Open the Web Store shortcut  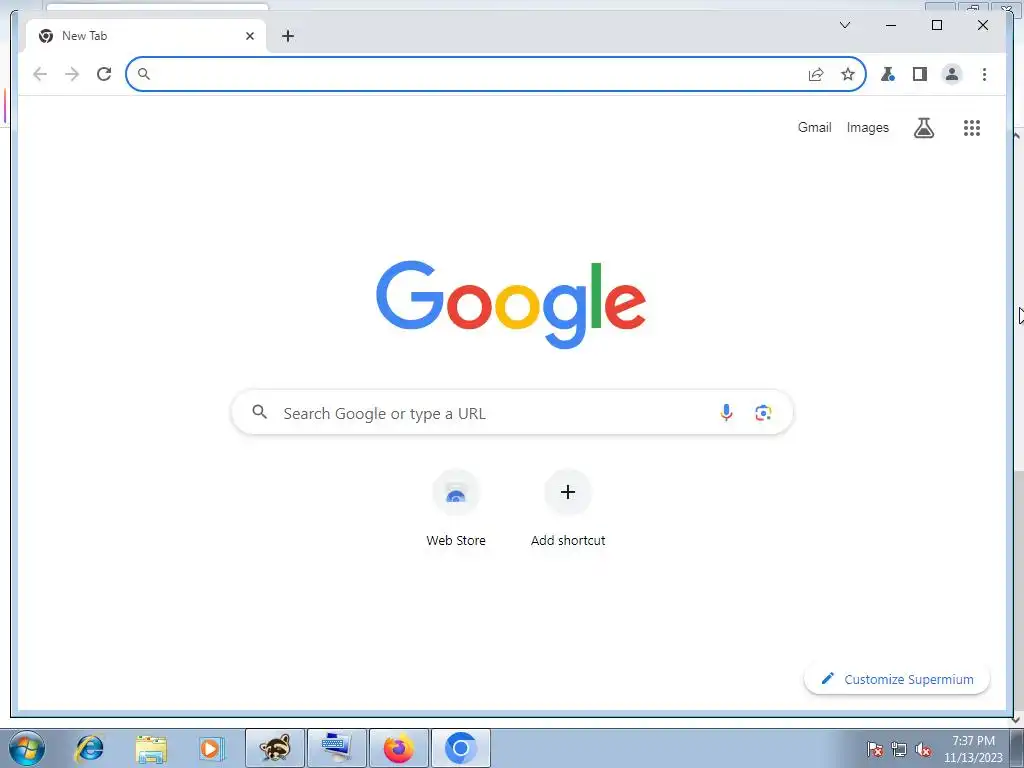tap(456, 509)
